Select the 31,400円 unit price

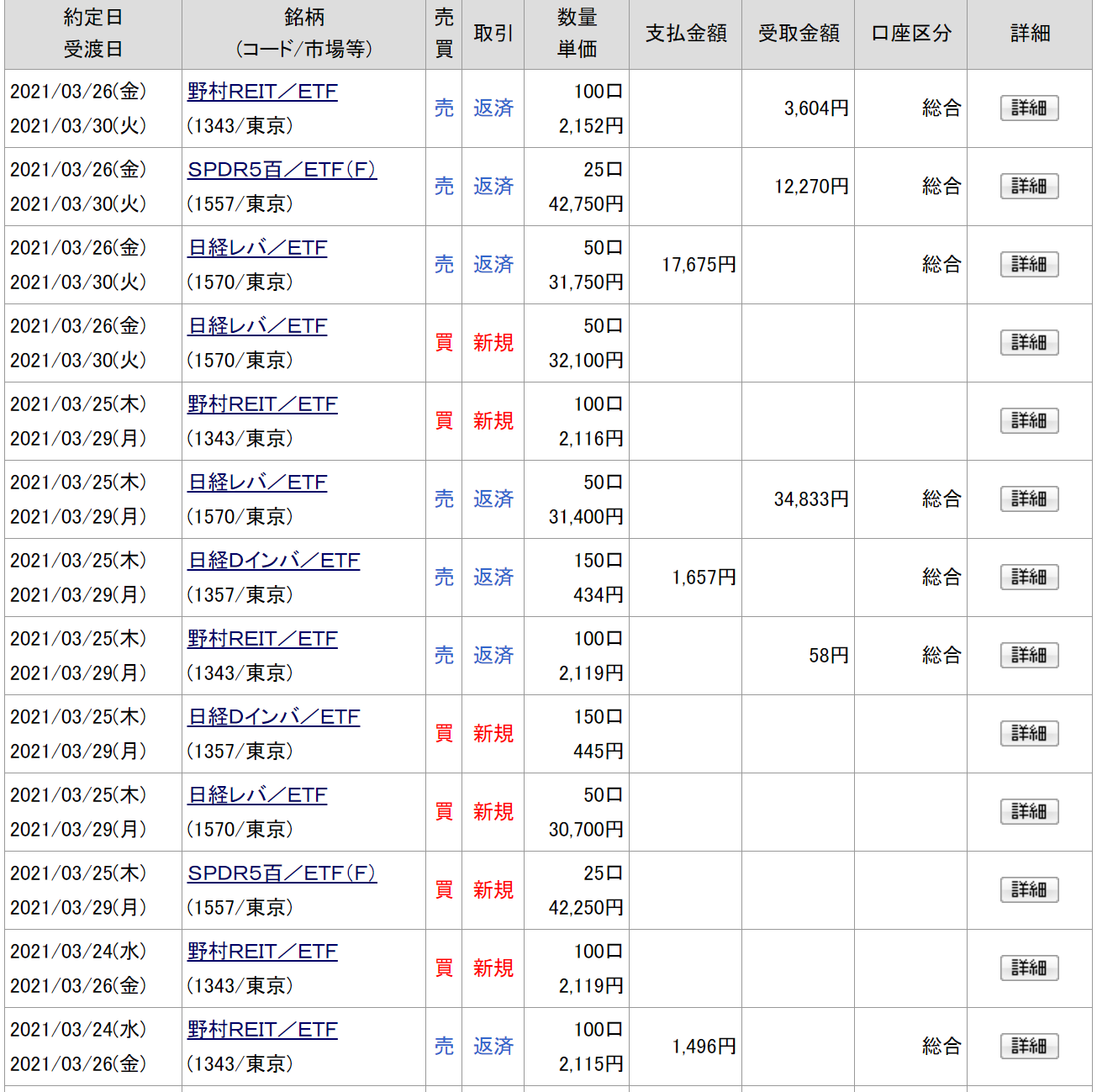click(586, 517)
